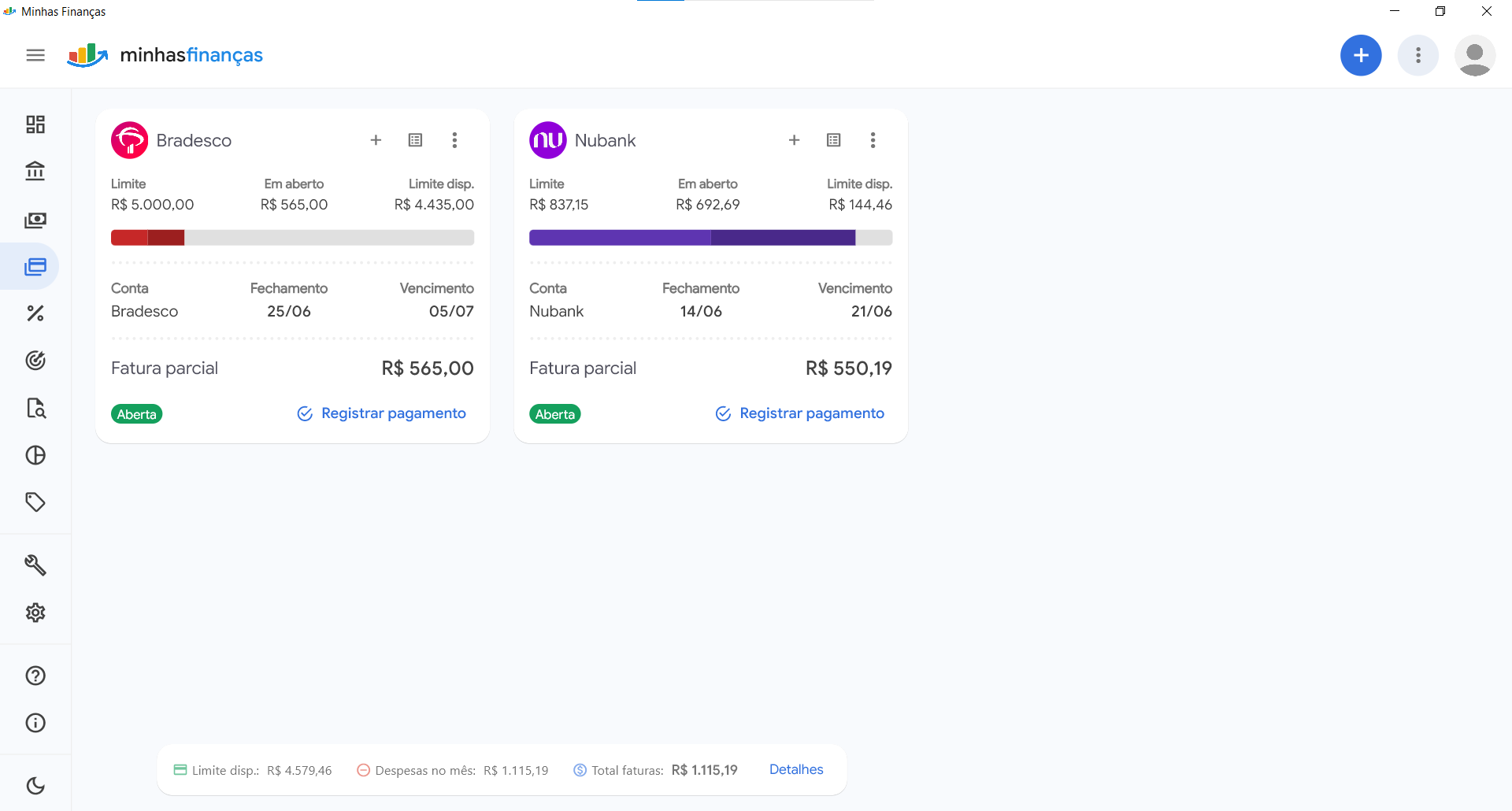The width and height of the screenshot is (1512, 811).
Task: Open the user profile avatar
Action: (x=1474, y=55)
